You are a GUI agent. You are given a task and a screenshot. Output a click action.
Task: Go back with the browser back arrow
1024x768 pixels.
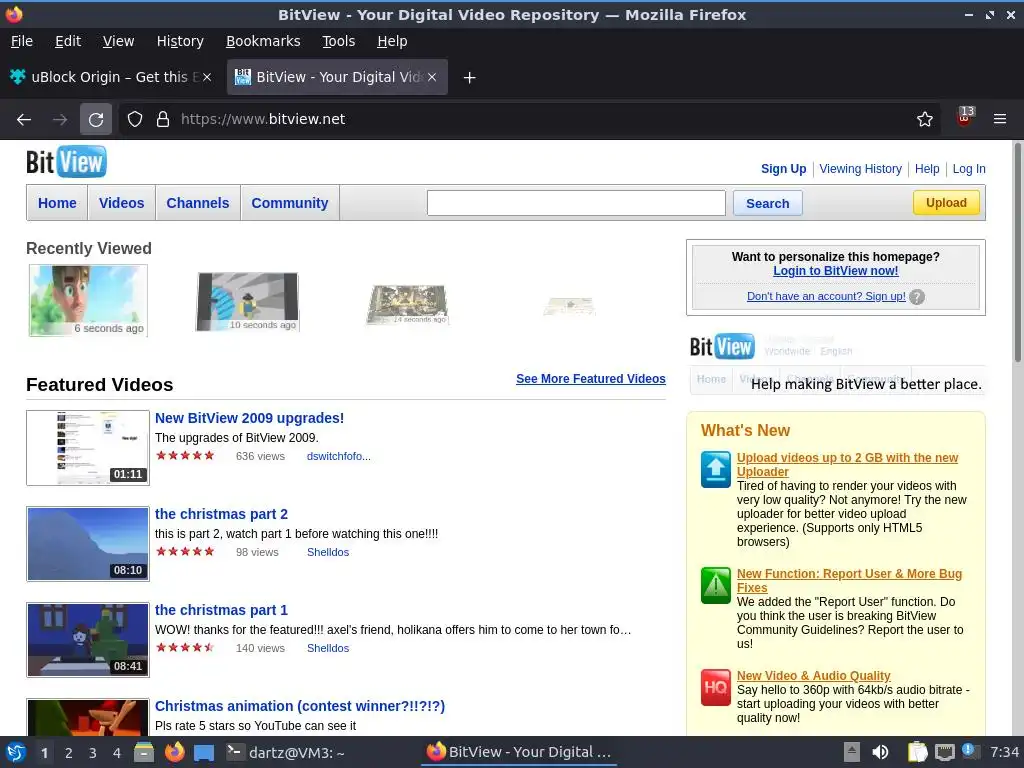coord(24,120)
